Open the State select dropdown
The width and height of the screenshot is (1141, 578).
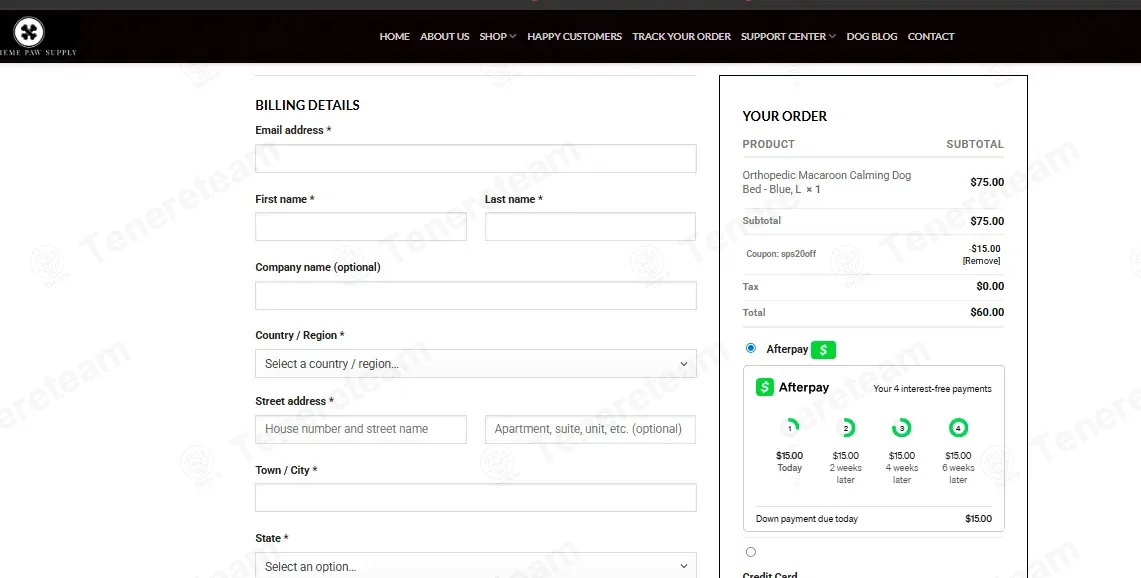476,566
